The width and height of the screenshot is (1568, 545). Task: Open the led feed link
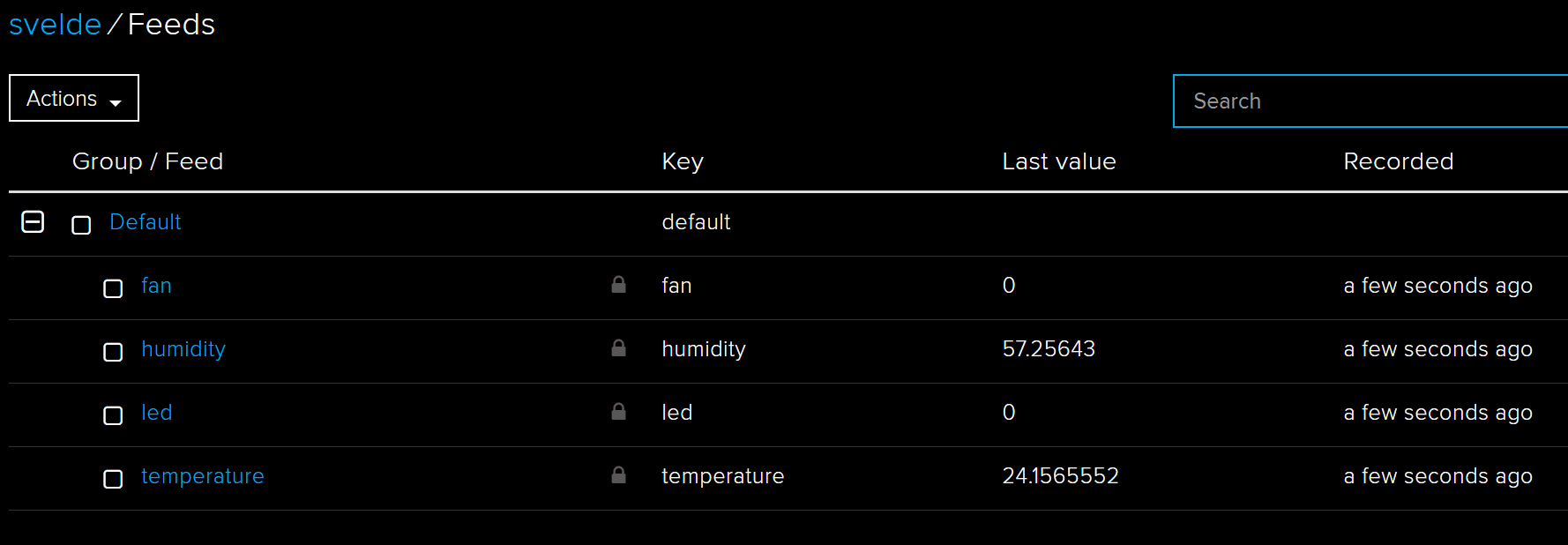coord(157,413)
